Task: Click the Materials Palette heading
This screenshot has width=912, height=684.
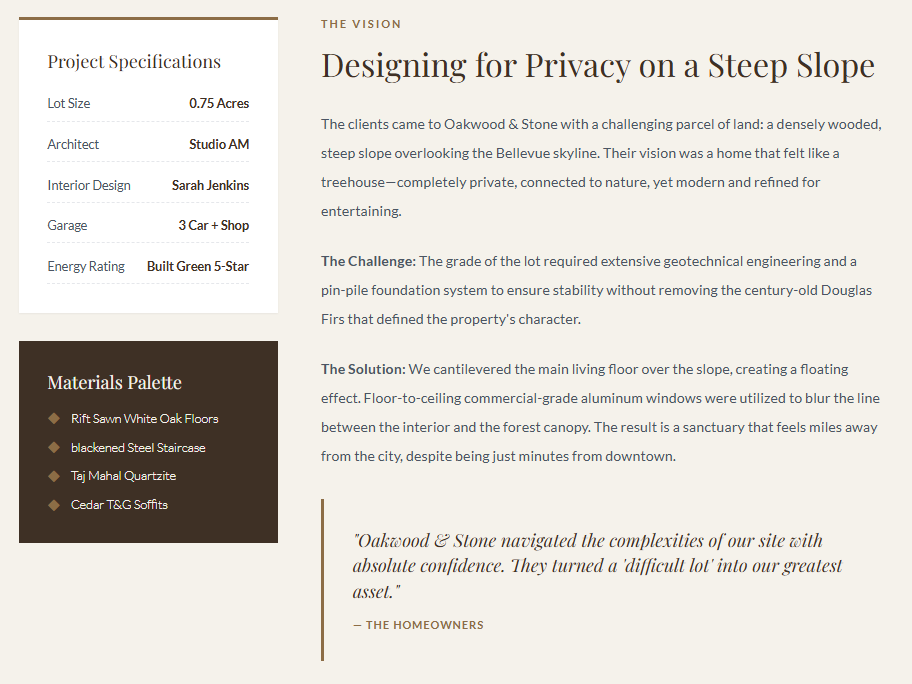Action: 114,383
